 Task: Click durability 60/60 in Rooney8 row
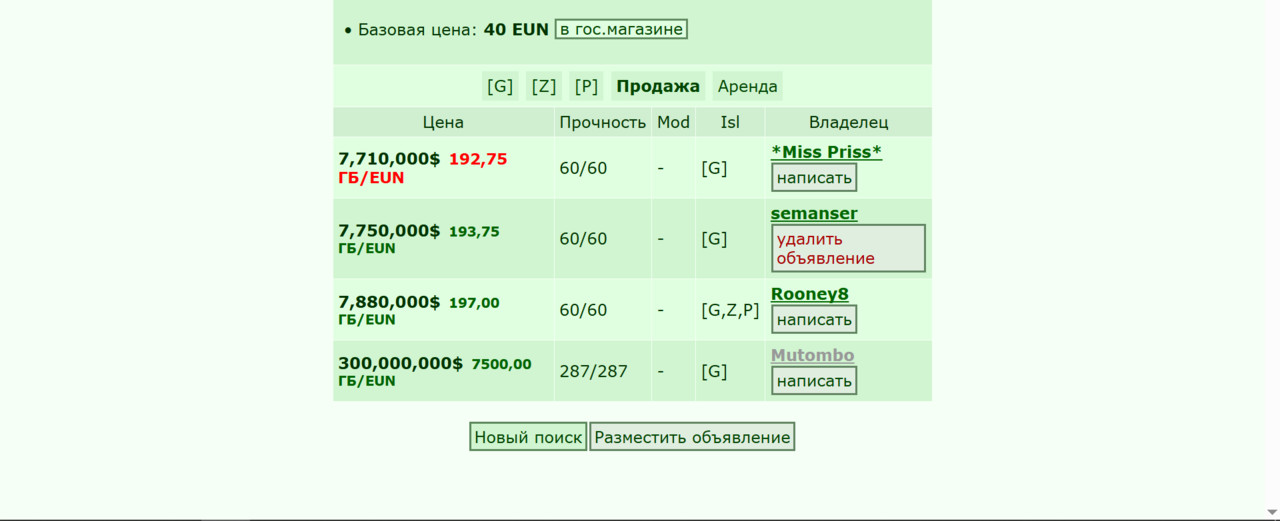pos(583,310)
